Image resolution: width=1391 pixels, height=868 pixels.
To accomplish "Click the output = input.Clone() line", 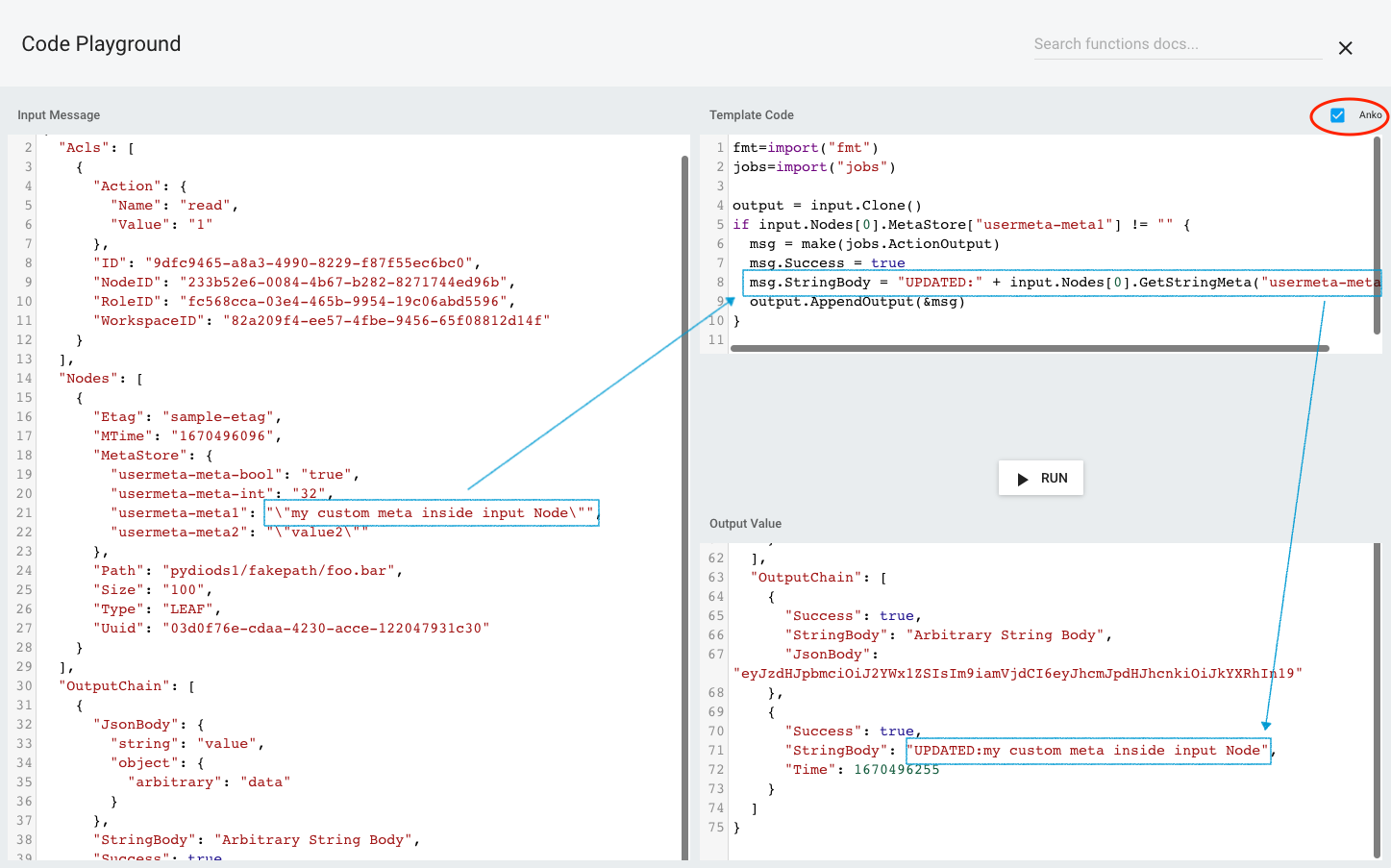I will [x=827, y=206].
